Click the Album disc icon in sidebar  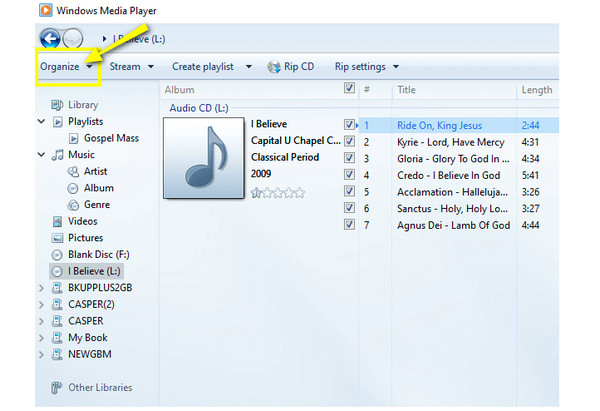[x=73, y=188]
